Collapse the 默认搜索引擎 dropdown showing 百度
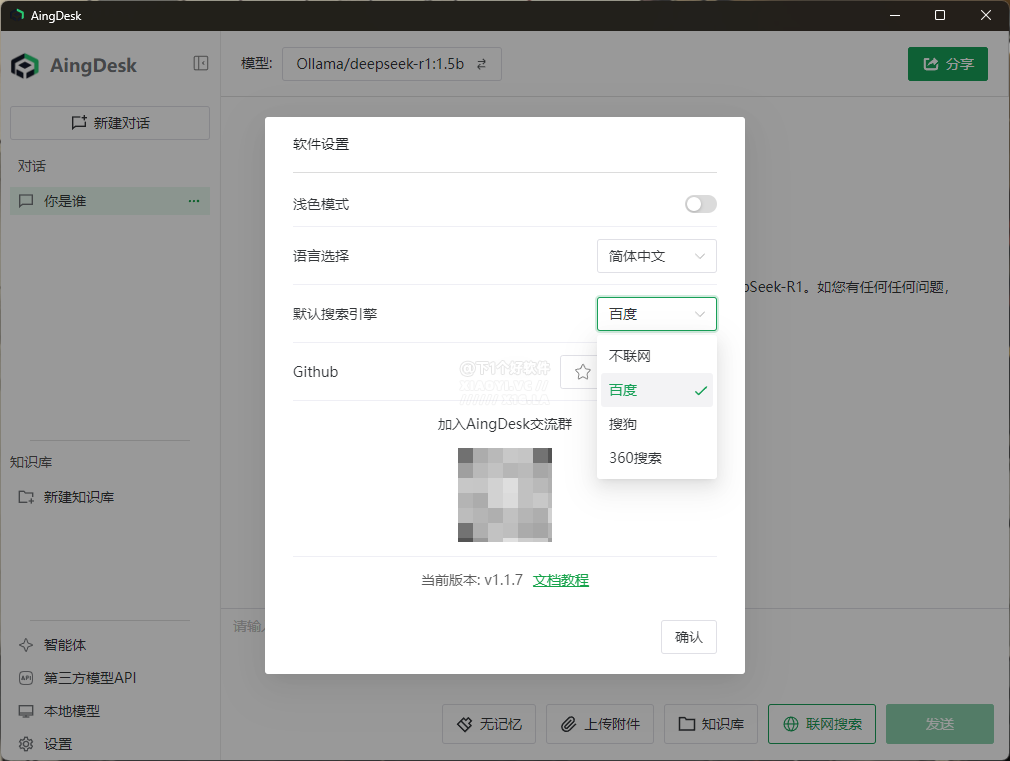The width and height of the screenshot is (1010, 761). click(x=656, y=314)
